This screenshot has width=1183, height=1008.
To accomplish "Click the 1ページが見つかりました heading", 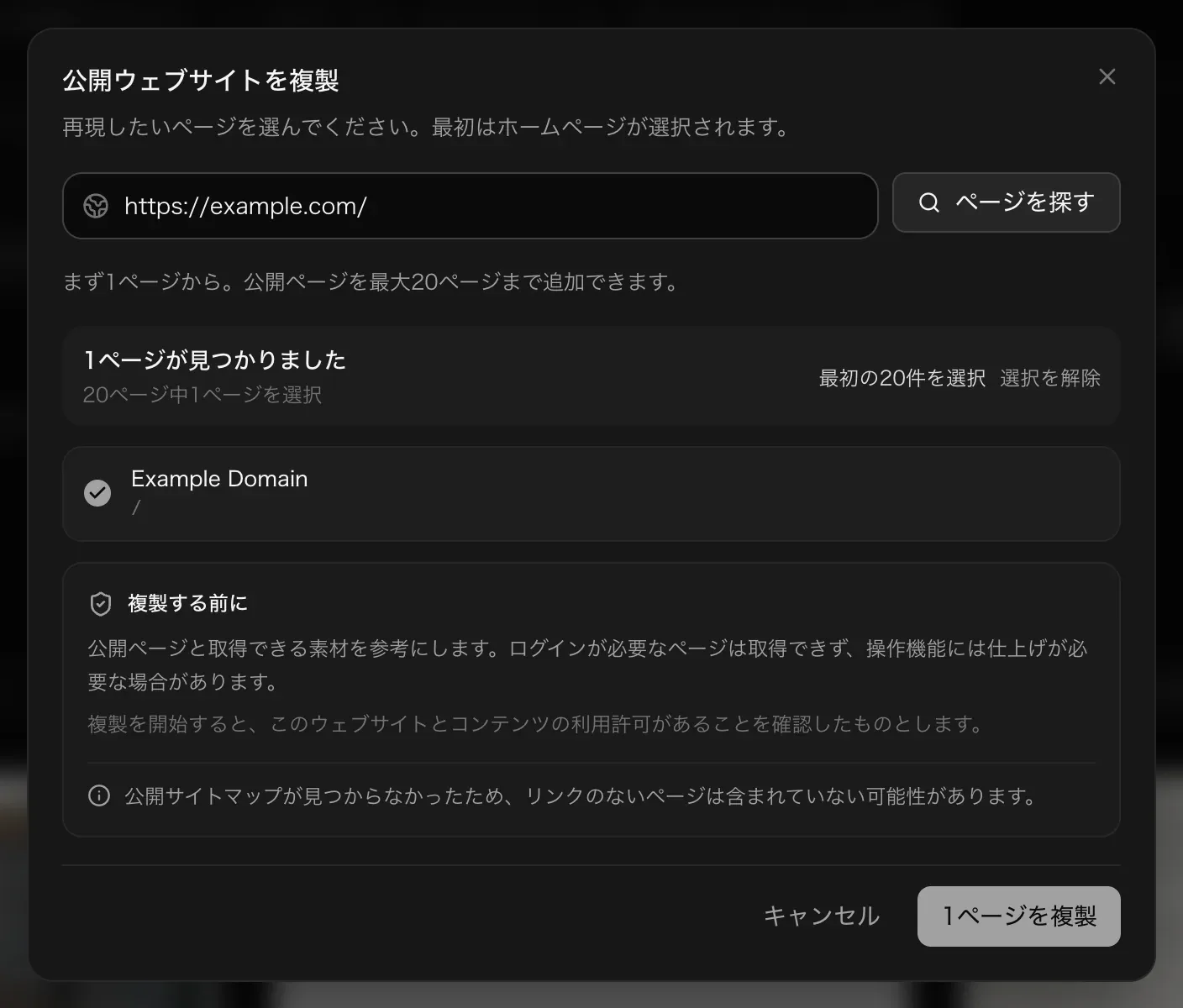I will pos(215,360).
